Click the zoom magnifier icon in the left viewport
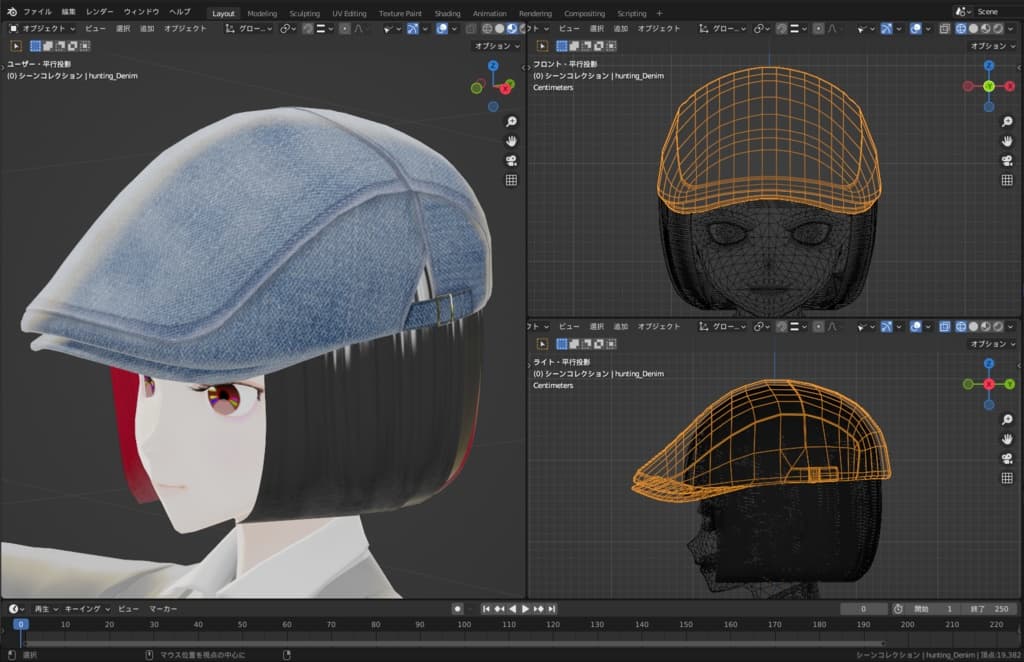 click(x=511, y=120)
